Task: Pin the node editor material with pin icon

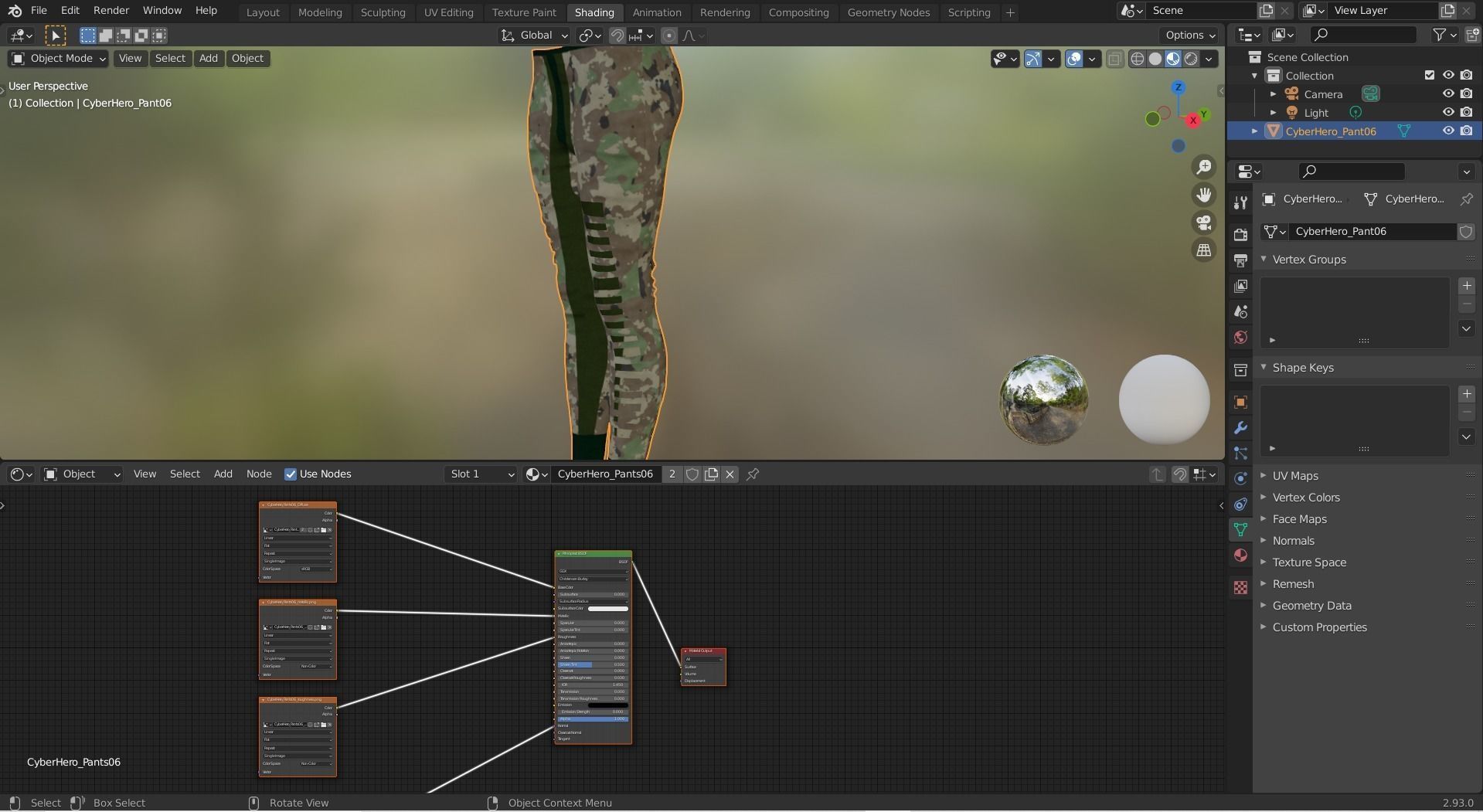Action: (x=753, y=474)
